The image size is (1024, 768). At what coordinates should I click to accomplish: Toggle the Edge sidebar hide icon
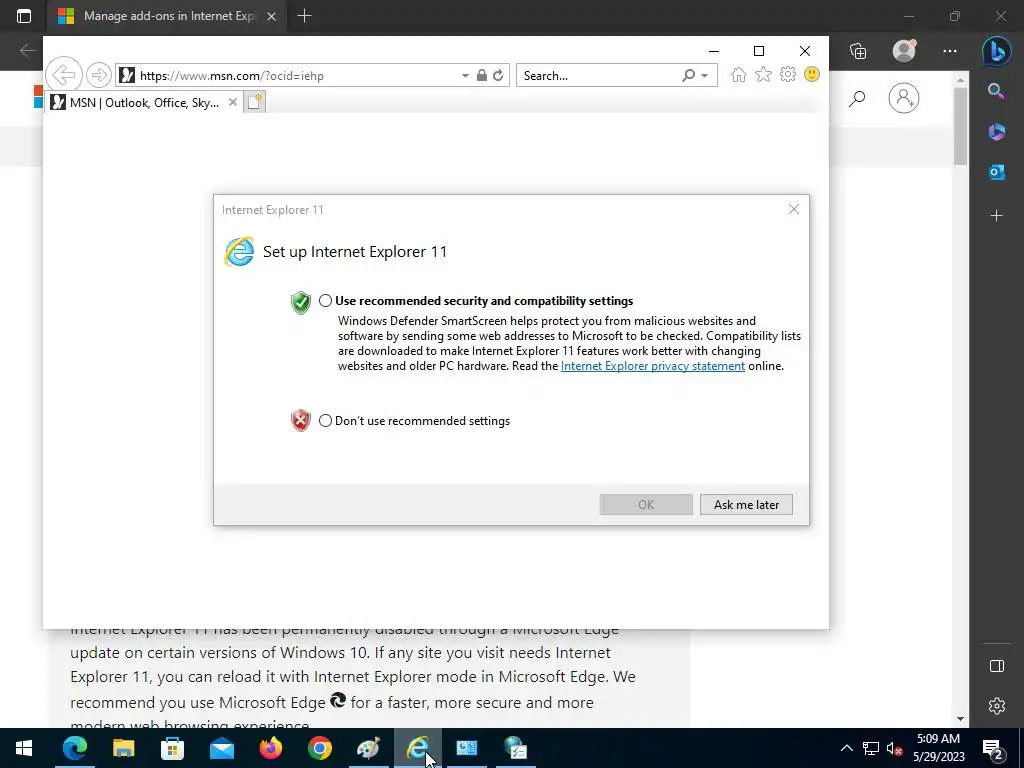(x=997, y=666)
